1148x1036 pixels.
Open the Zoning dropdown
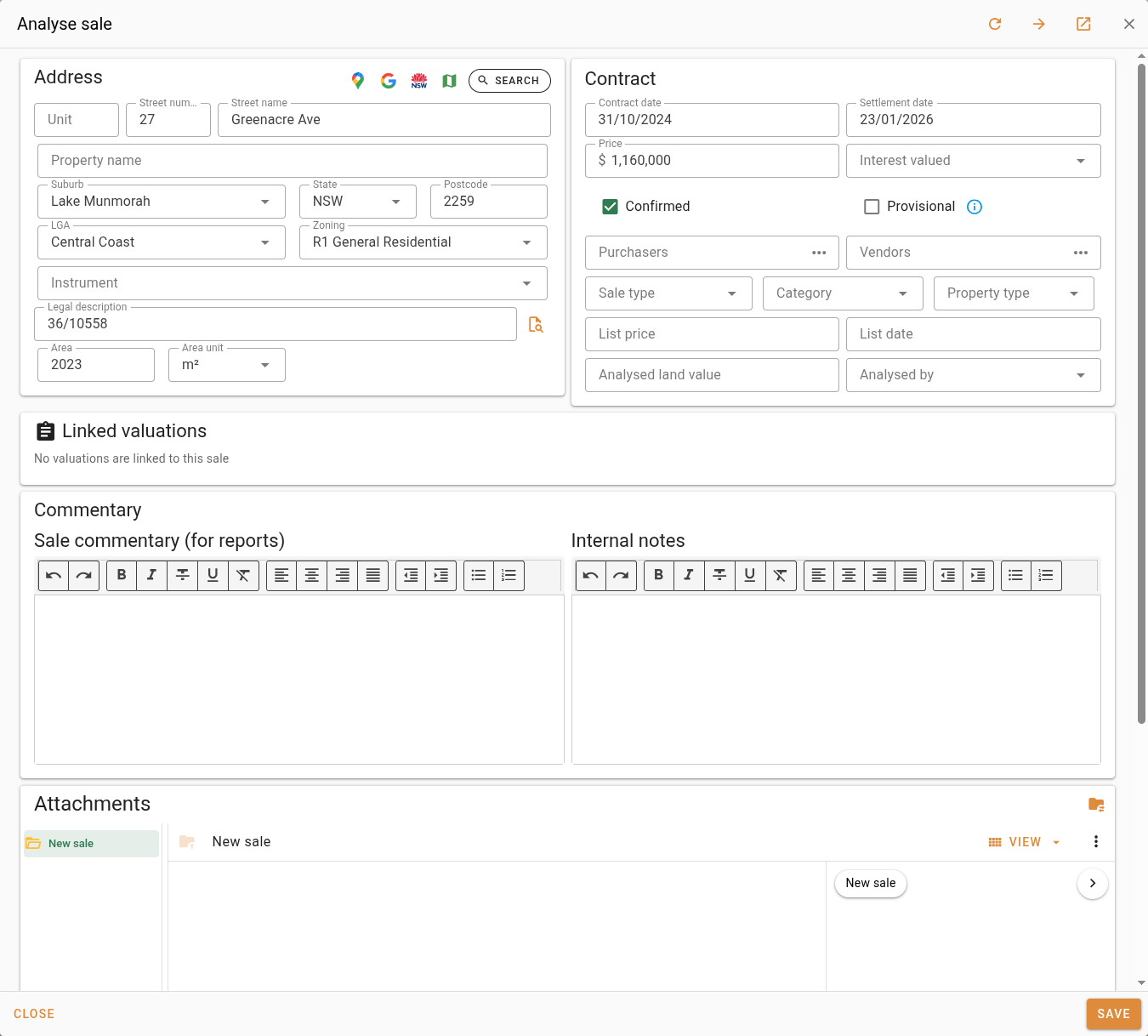[423, 242]
